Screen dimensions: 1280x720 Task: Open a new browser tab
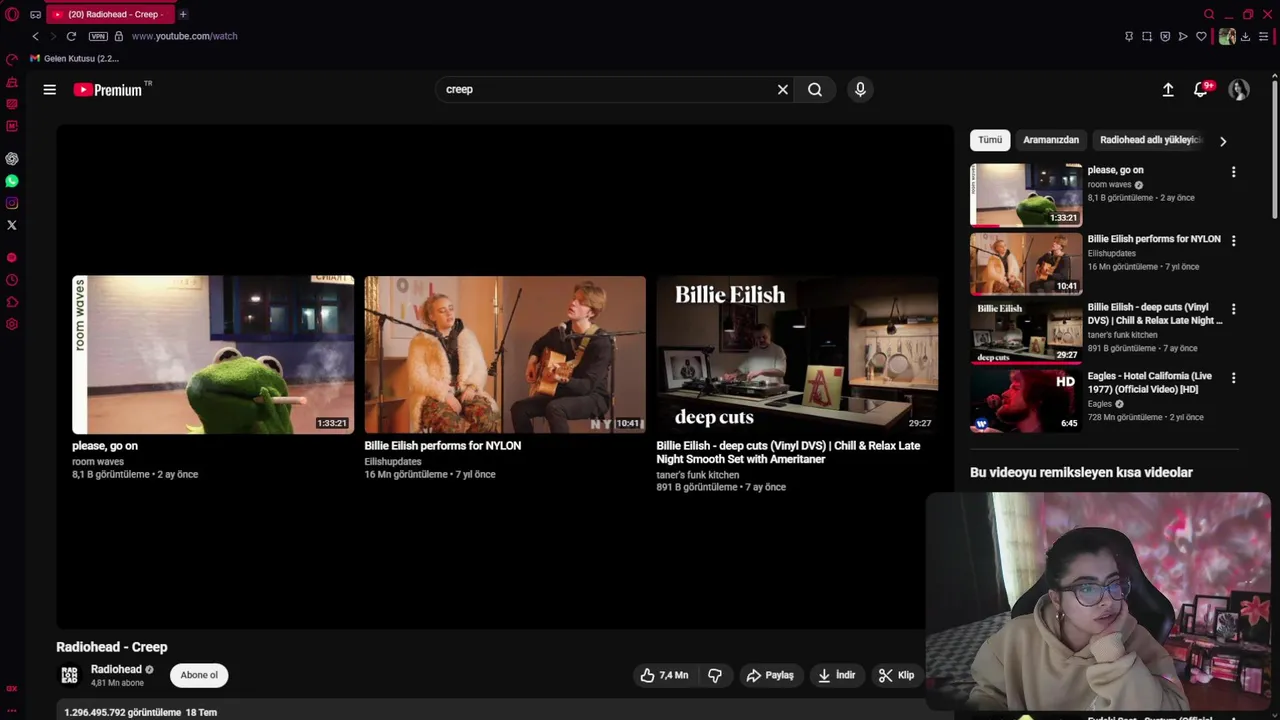click(x=183, y=14)
